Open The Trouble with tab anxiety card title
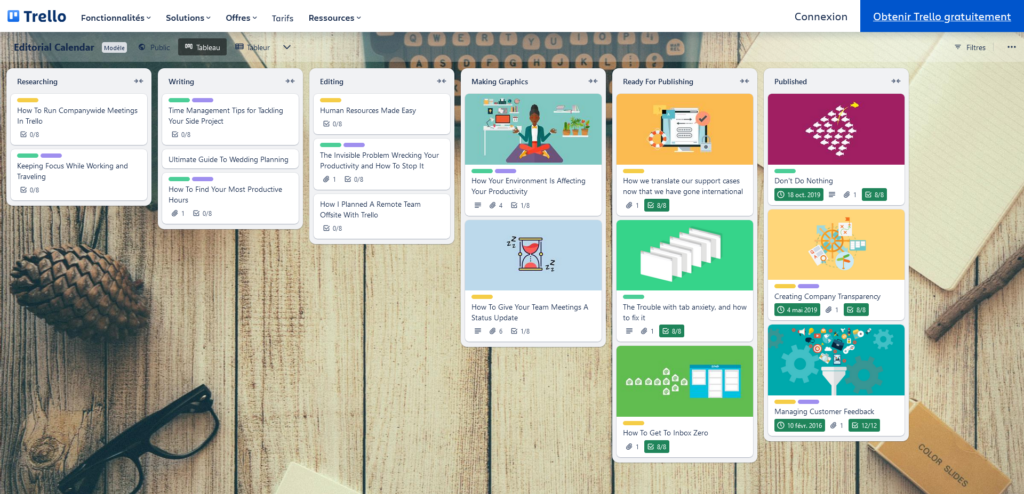The height and width of the screenshot is (494, 1024). [684, 312]
